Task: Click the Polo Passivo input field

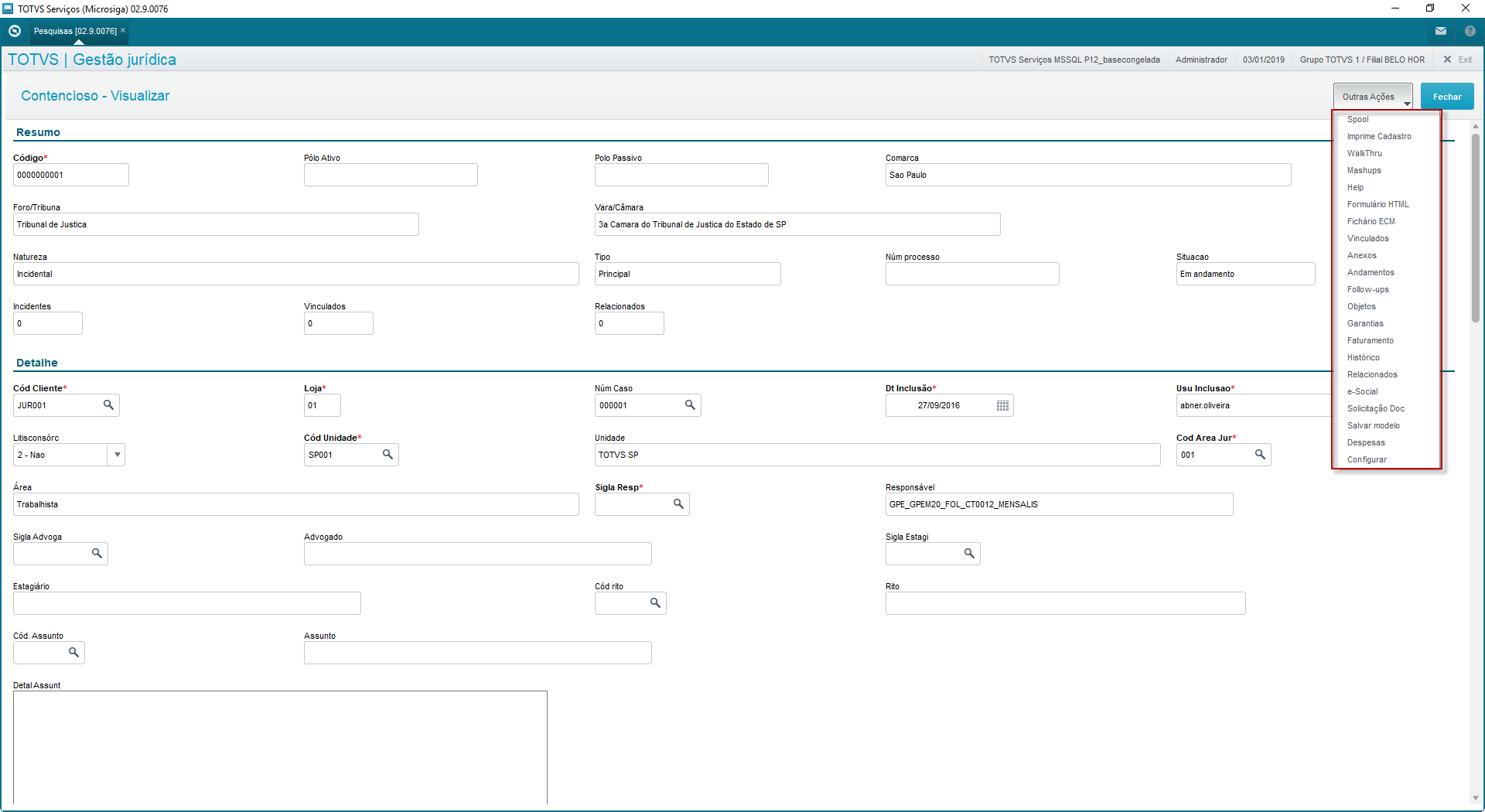Action: [681, 175]
